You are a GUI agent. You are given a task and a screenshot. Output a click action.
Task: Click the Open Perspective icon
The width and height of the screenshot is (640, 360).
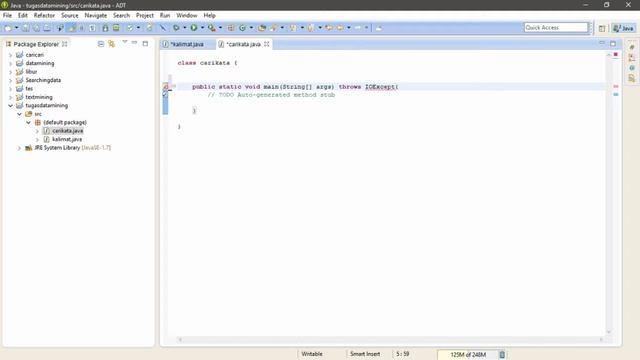coord(602,28)
